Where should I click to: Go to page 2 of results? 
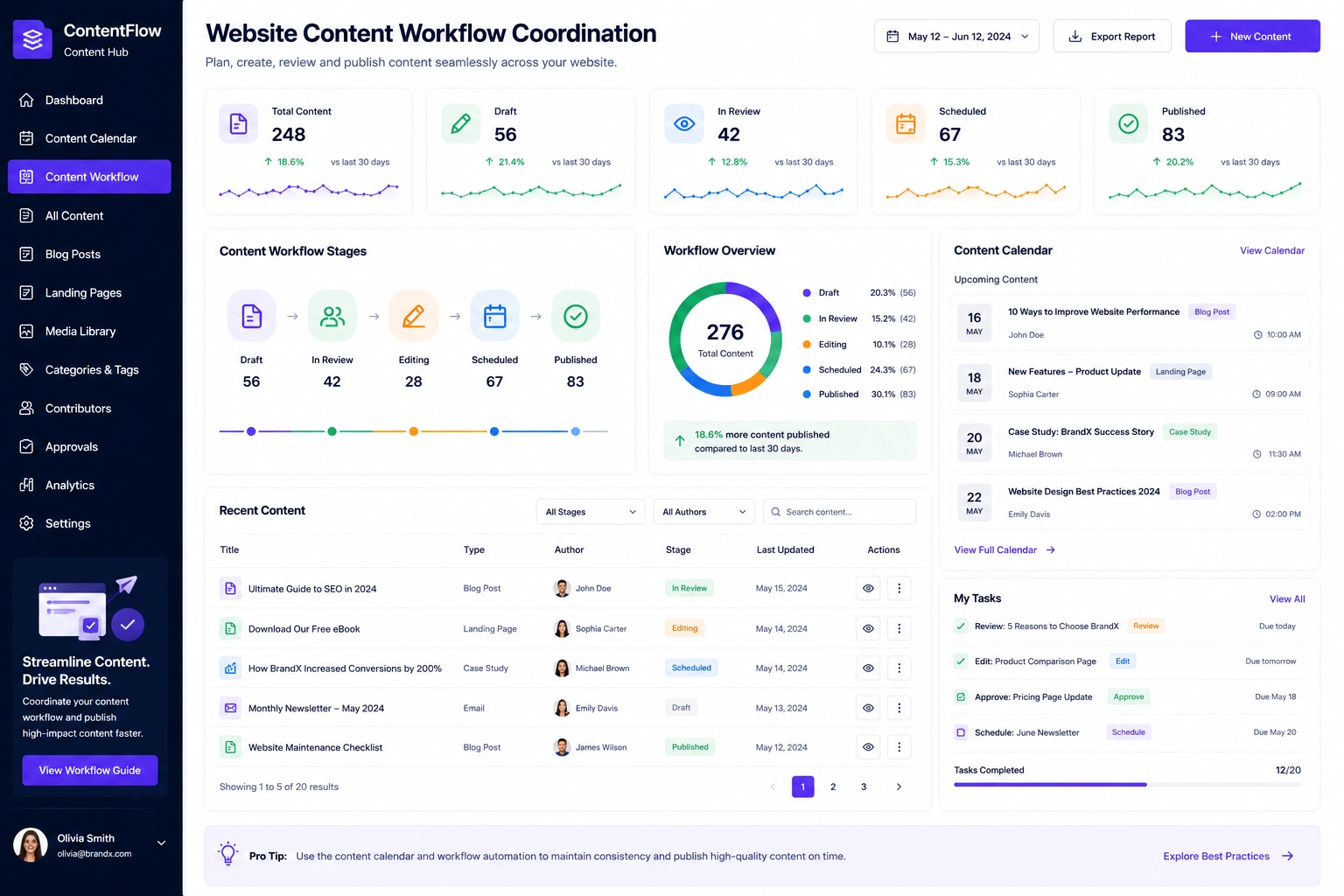(833, 787)
